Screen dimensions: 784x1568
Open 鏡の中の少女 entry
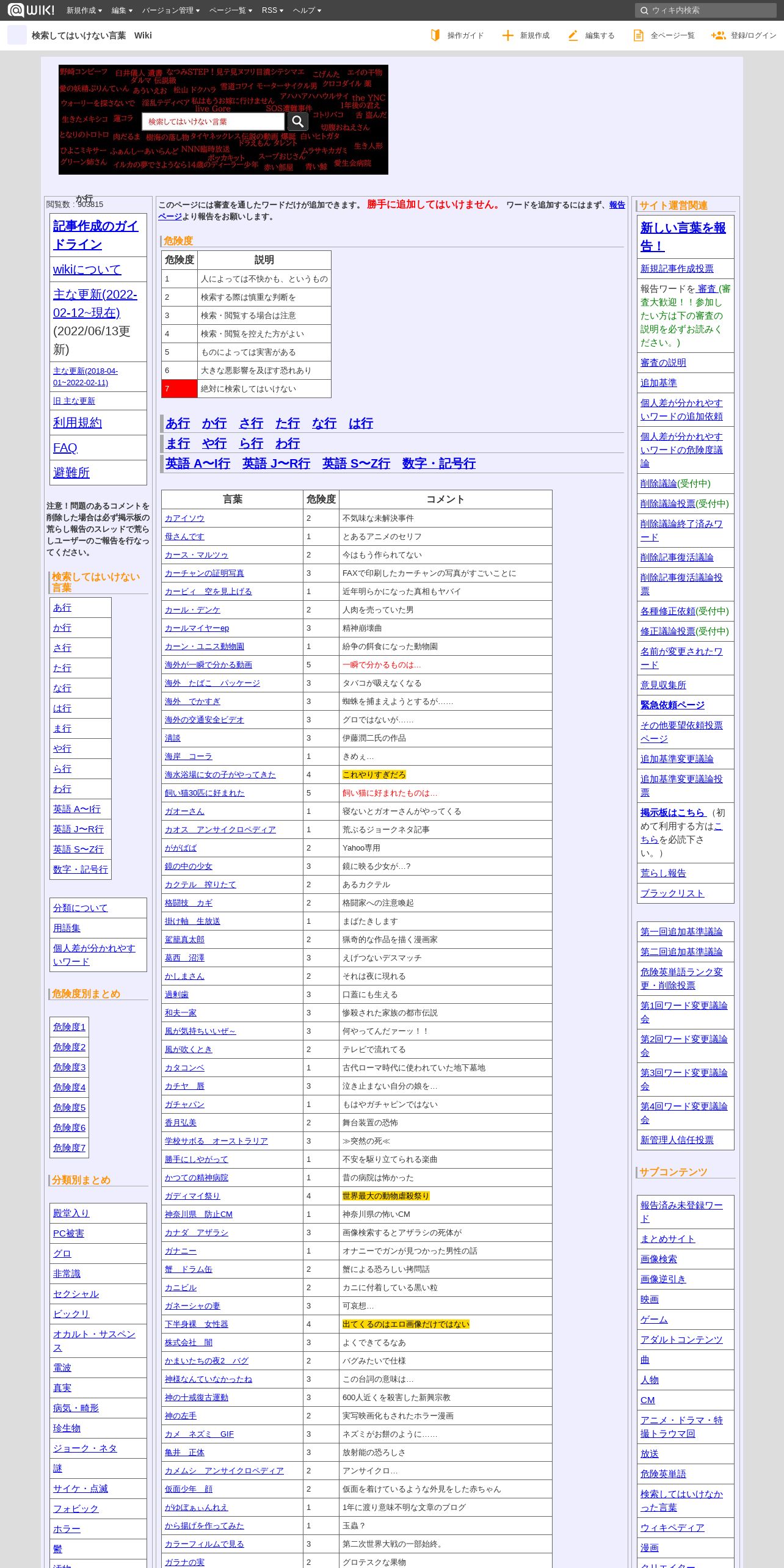[189, 866]
